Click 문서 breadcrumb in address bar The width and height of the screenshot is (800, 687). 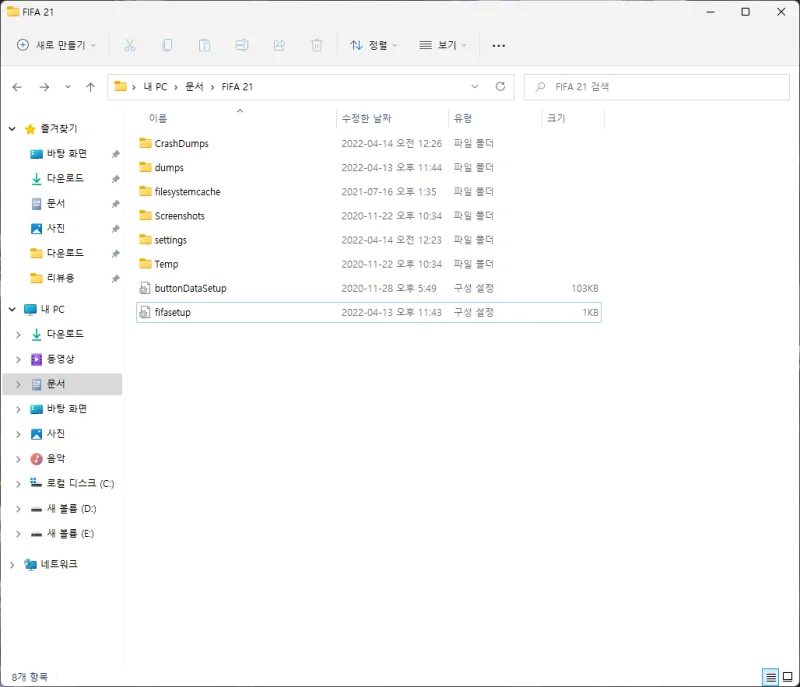click(194, 87)
